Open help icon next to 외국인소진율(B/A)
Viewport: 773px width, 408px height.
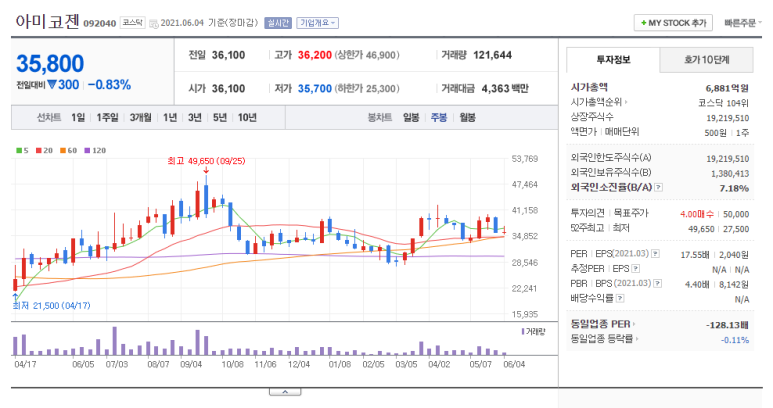(x=658, y=187)
